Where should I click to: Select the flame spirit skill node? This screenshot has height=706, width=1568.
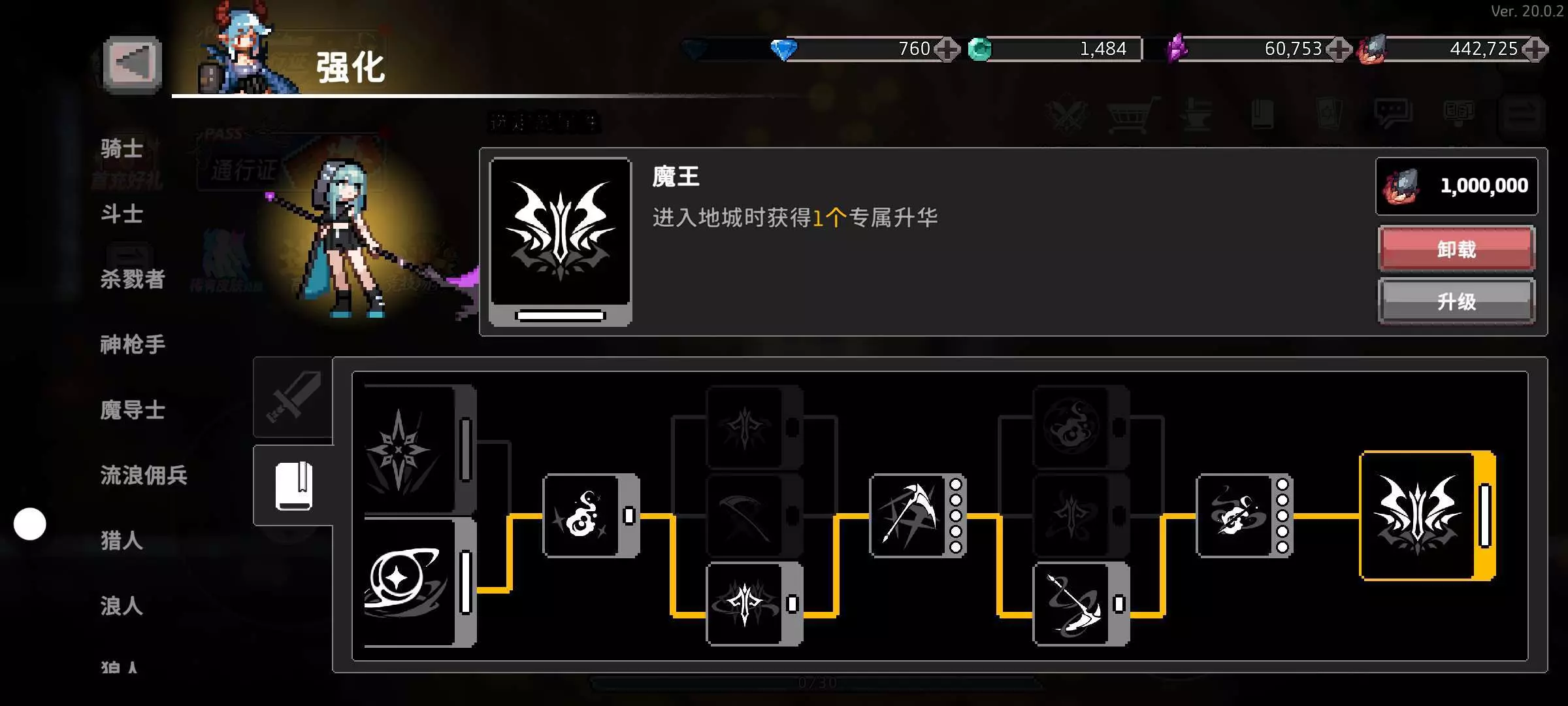[591, 516]
